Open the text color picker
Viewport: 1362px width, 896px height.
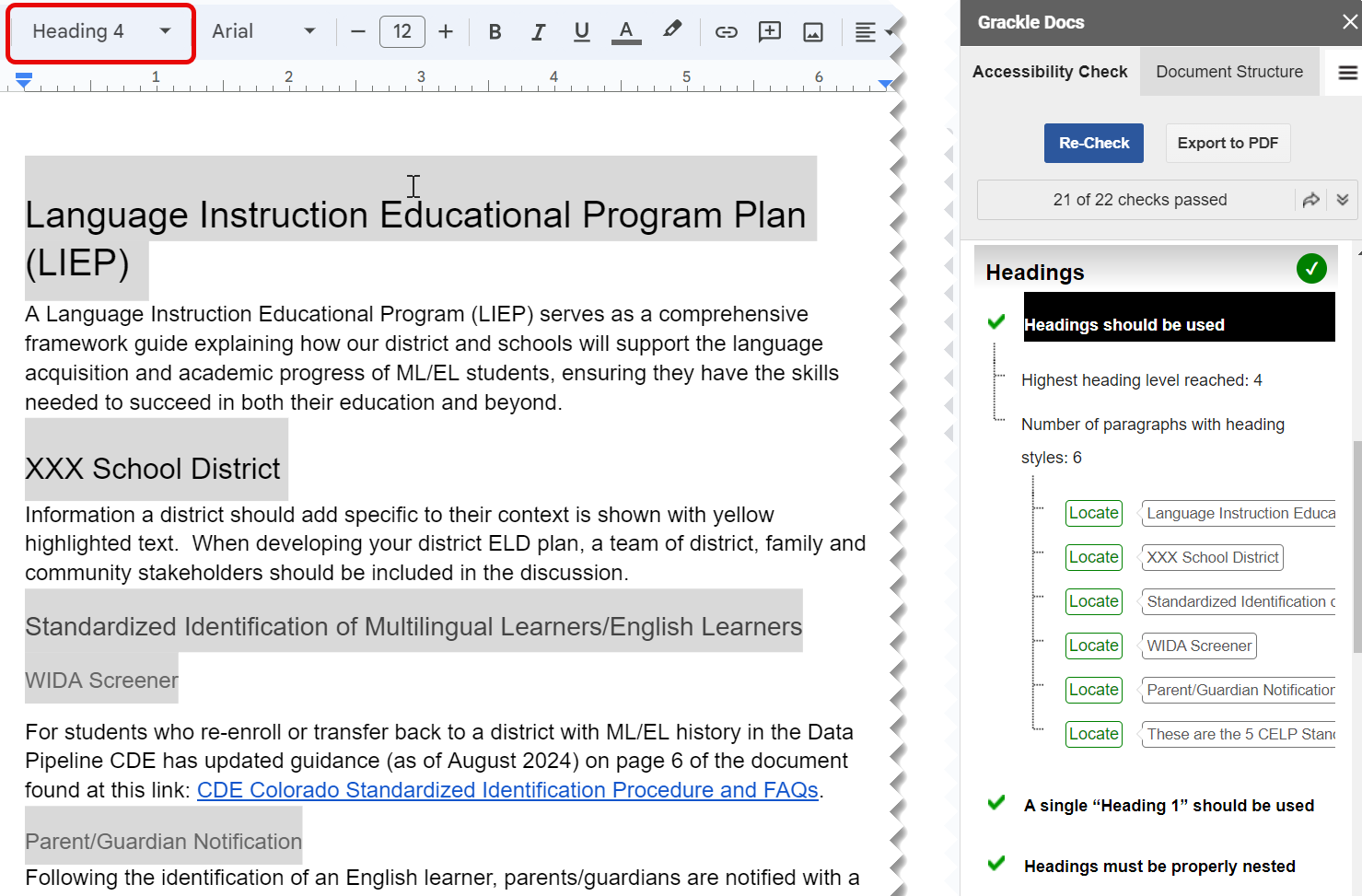[626, 31]
